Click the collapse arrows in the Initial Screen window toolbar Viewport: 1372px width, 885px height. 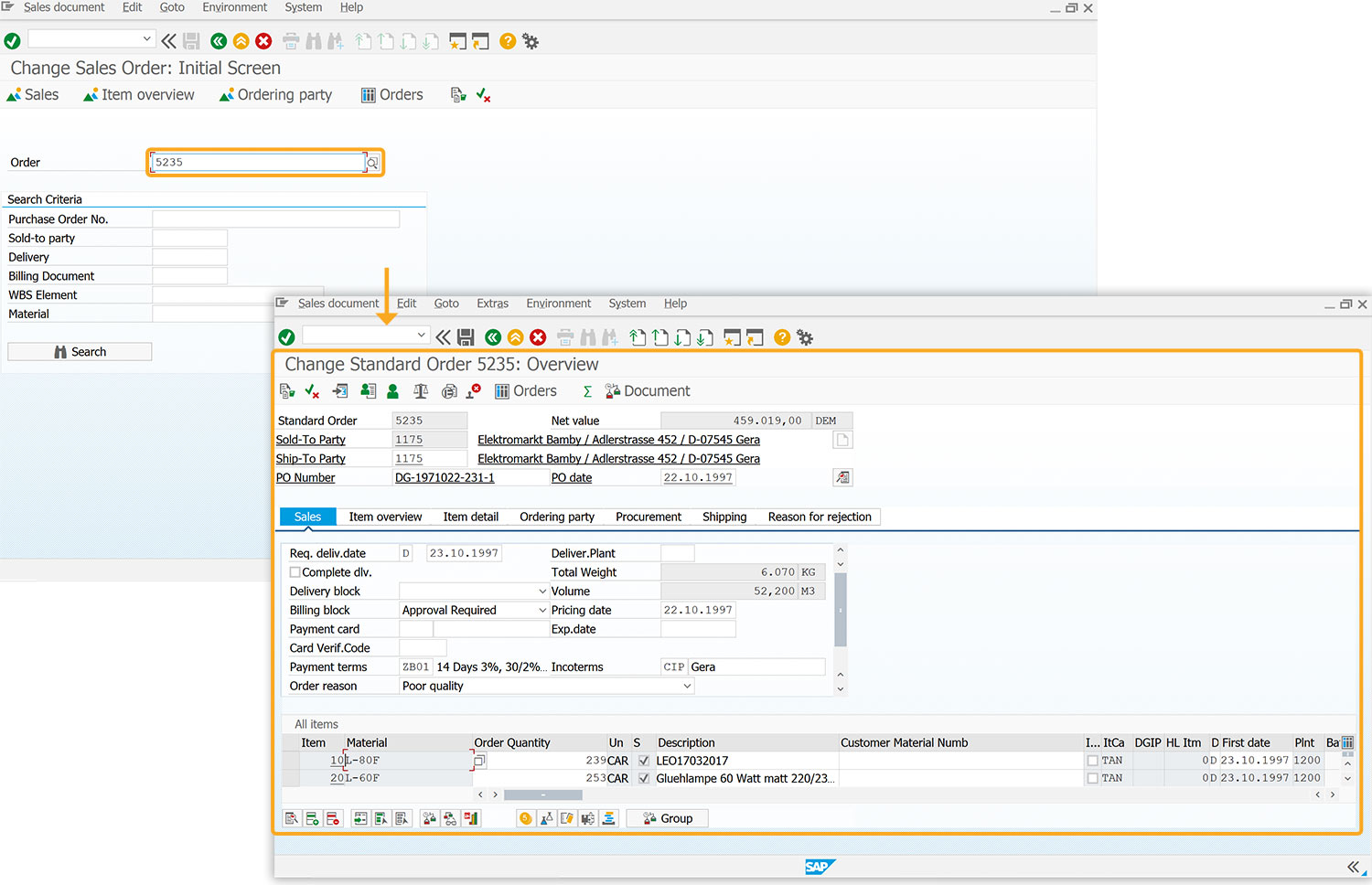(x=168, y=41)
